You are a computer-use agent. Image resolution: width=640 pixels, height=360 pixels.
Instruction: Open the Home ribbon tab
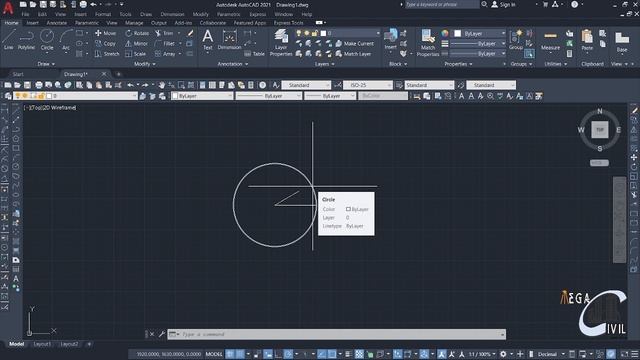point(11,23)
